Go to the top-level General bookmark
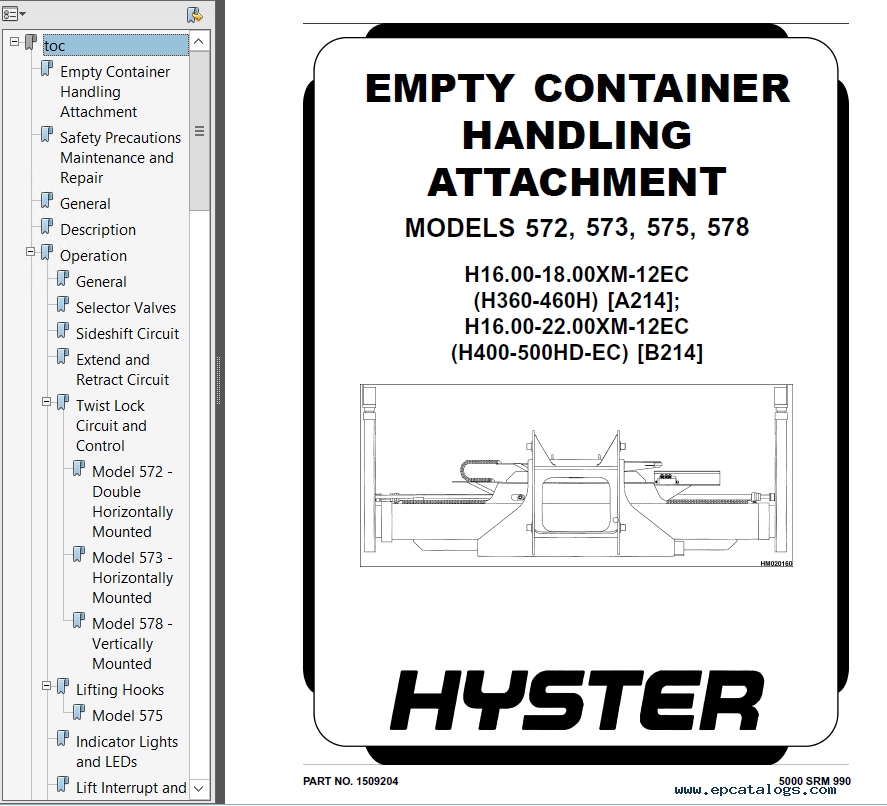Screen dimensions: 887x806 tap(85, 204)
